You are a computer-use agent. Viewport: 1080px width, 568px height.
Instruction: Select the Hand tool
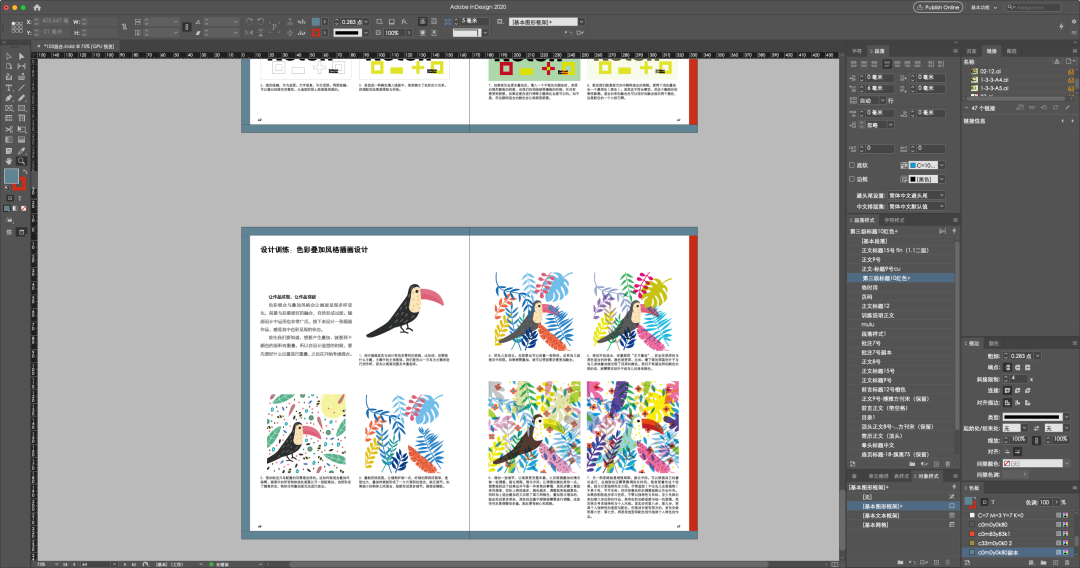click(8, 161)
